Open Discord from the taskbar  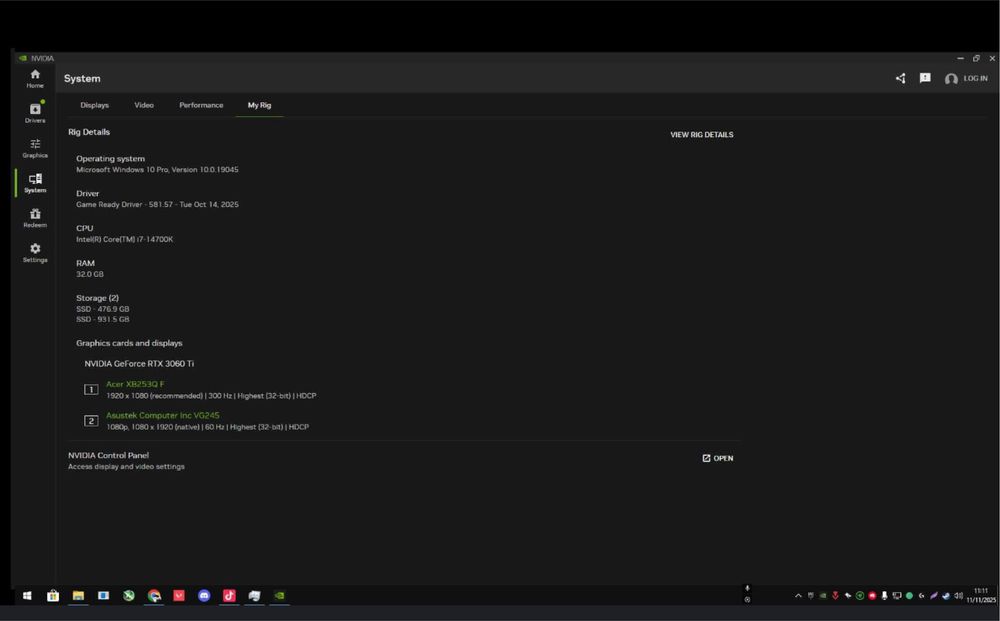point(204,595)
